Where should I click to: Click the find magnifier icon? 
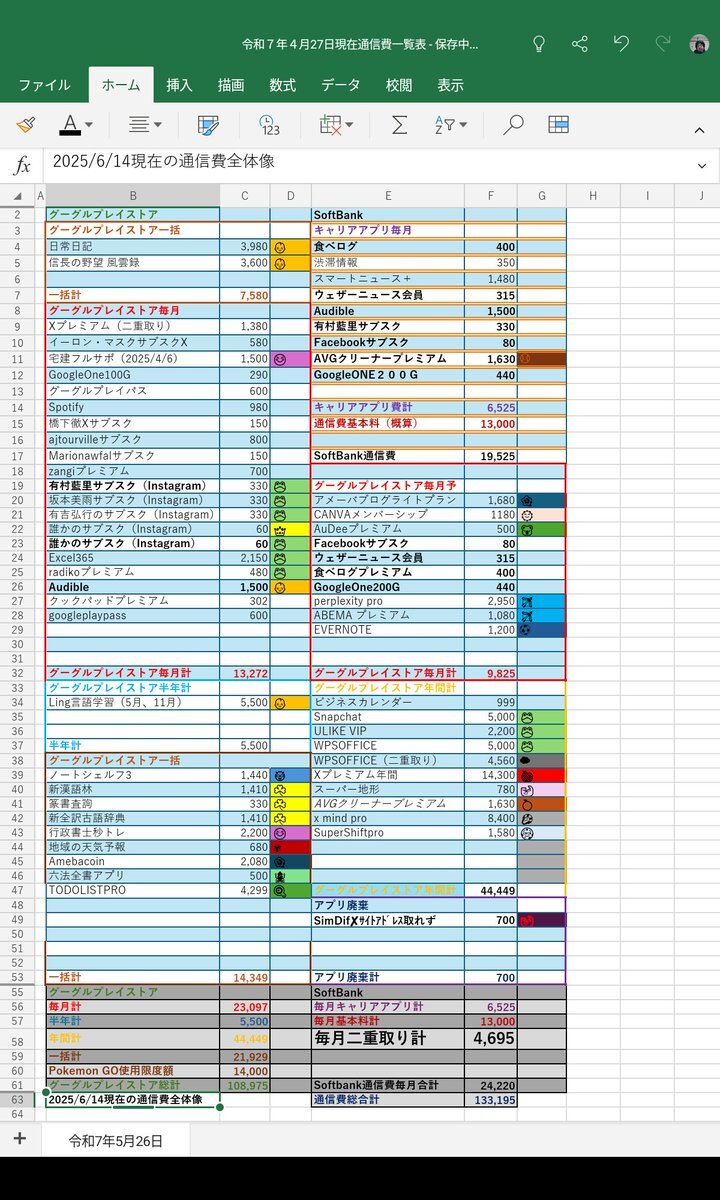click(513, 125)
